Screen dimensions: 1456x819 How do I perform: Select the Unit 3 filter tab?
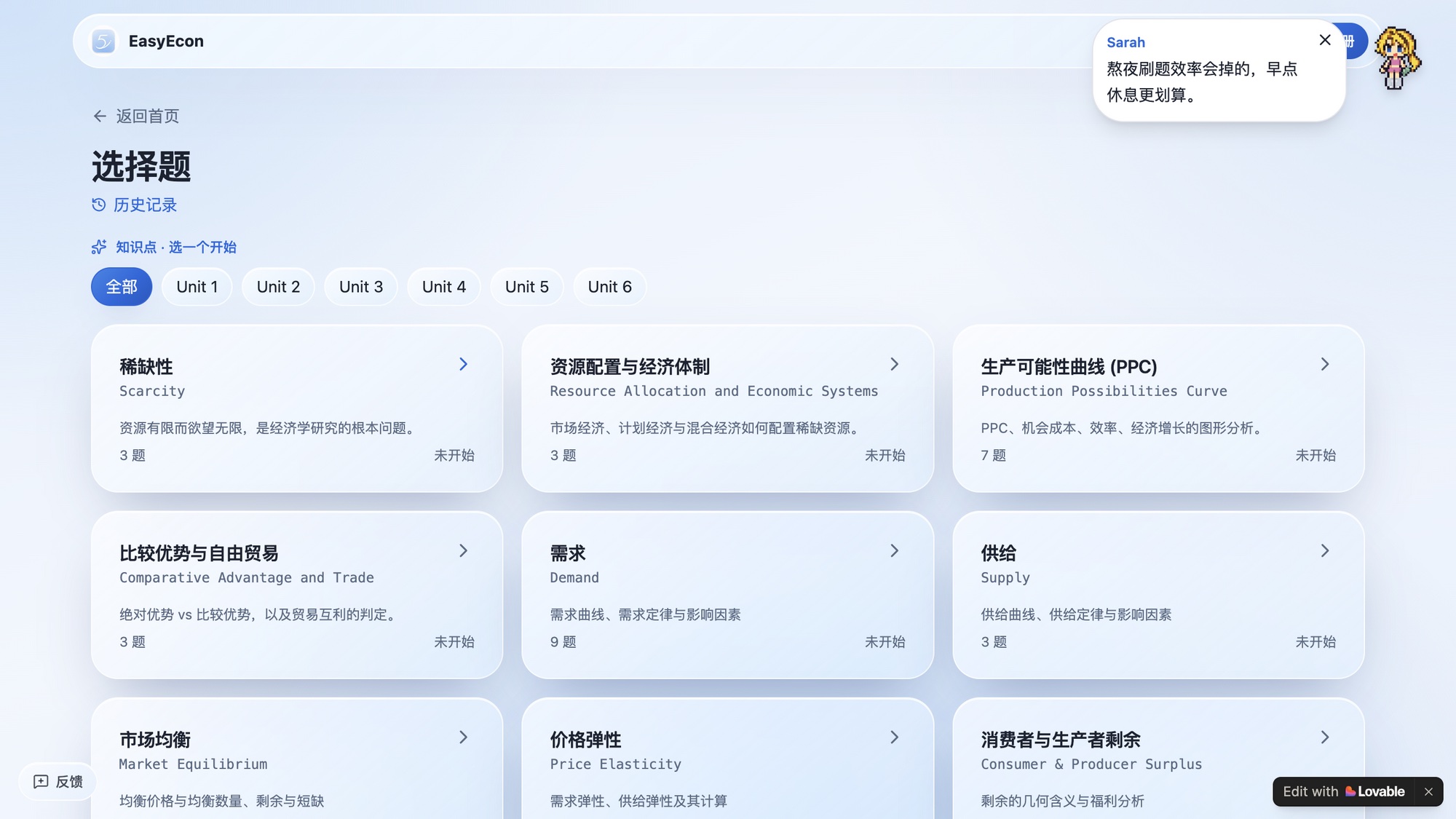tap(361, 287)
